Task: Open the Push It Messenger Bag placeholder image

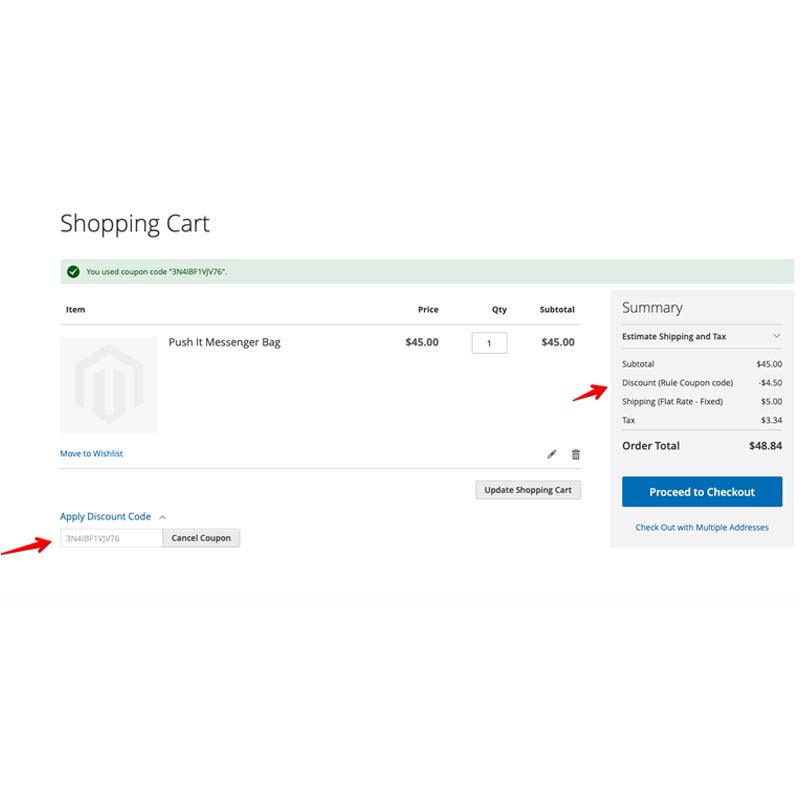Action: pyautogui.click(x=109, y=384)
